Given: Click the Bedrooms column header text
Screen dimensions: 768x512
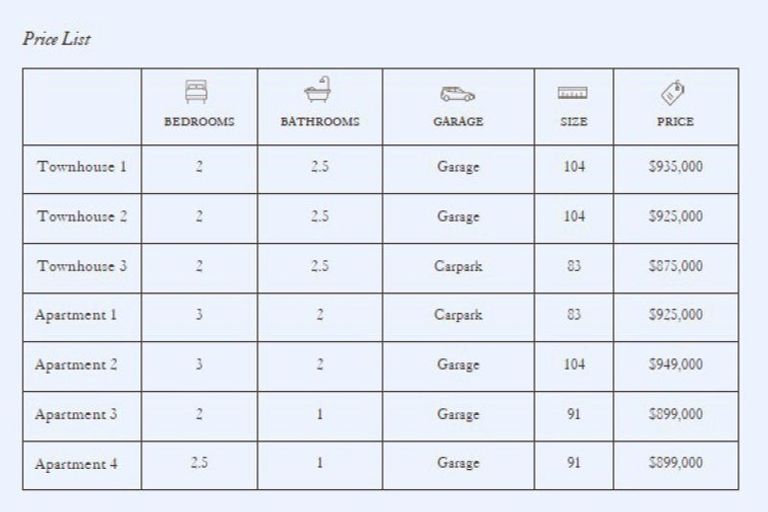Looking at the screenshot, I should click(x=199, y=122).
